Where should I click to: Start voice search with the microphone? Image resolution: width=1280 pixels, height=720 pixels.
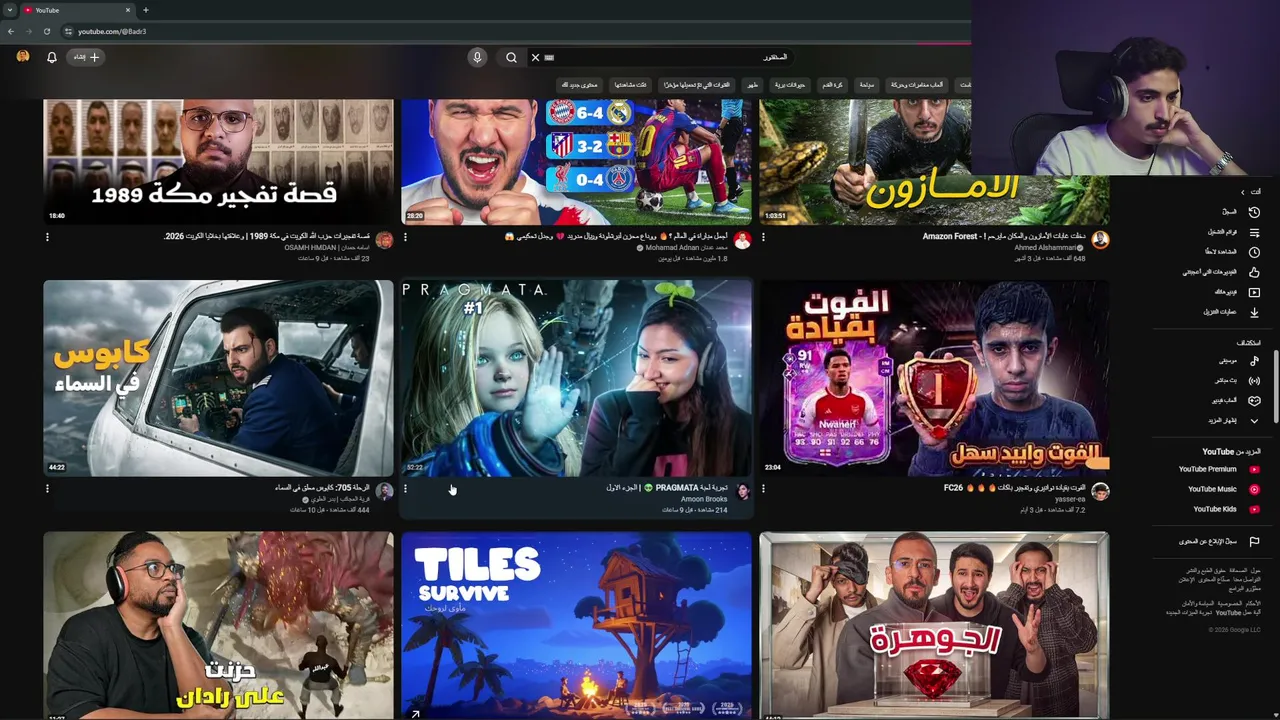point(477,57)
